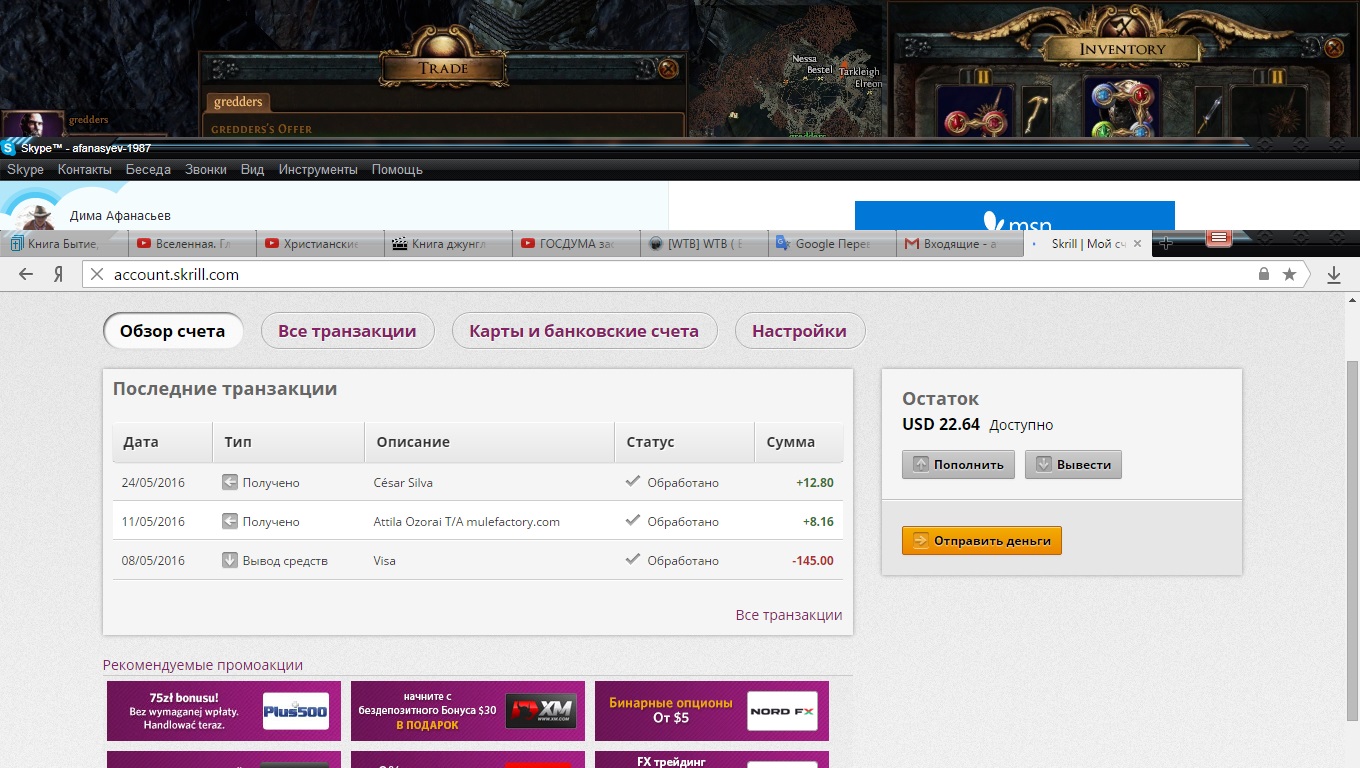Click USD 22.64 balance
The height and width of the screenshot is (768, 1360).
tap(940, 424)
